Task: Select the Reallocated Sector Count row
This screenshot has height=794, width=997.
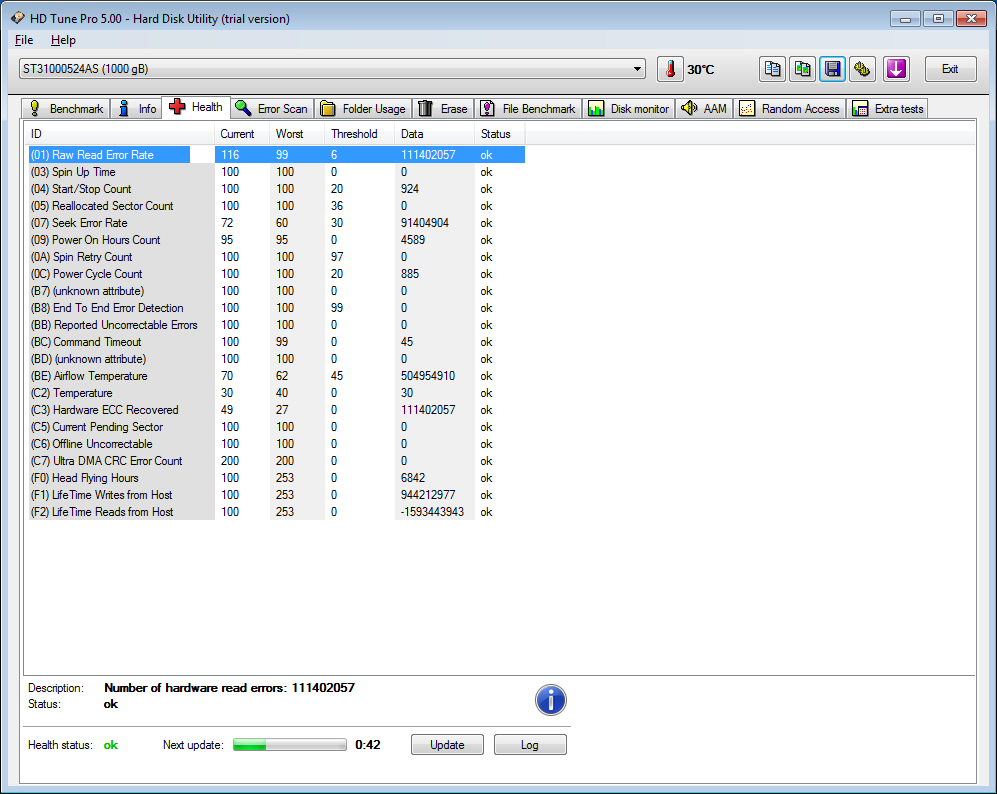Action: coord(112,206)
